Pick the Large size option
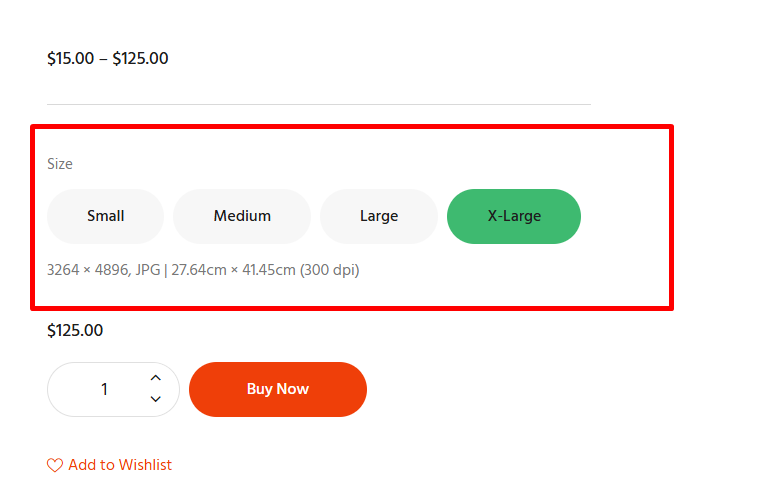The image size is (778, 495). click(379, 216)
